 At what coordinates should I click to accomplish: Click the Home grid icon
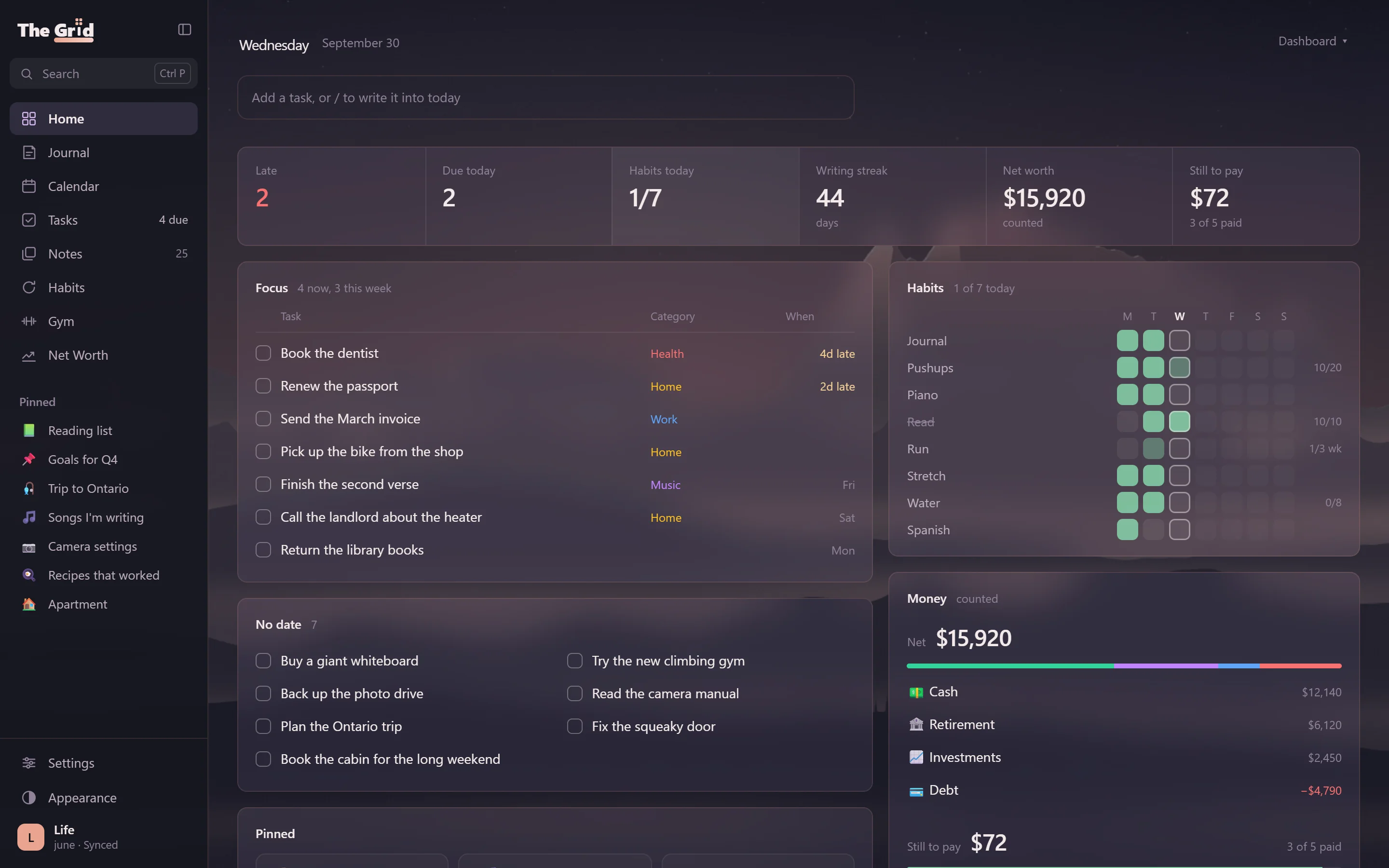29,119
